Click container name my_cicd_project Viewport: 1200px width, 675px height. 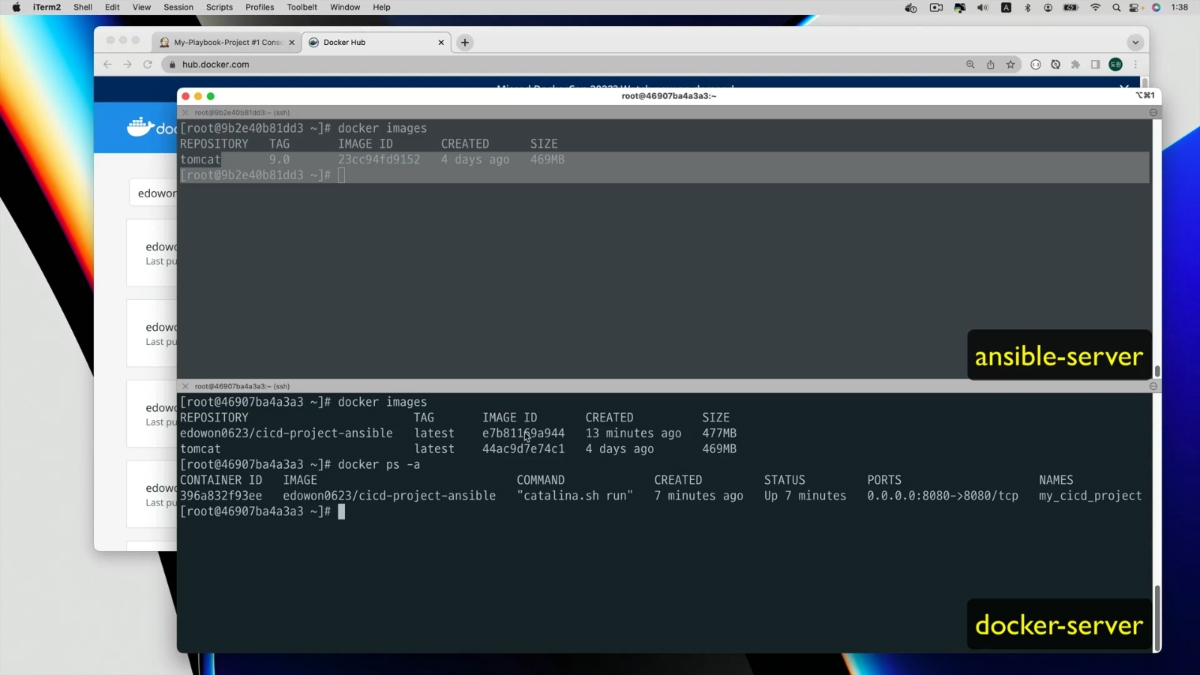1090,496
